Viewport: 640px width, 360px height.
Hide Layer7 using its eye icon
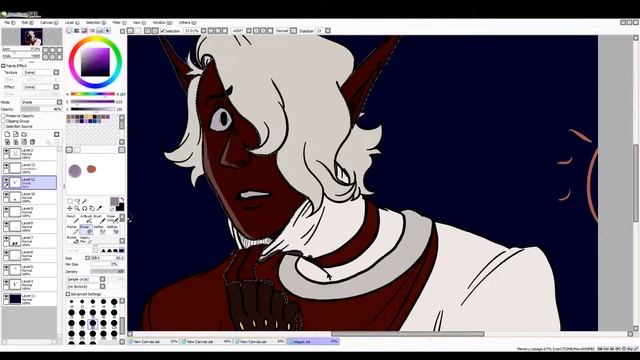click(6, 239)
